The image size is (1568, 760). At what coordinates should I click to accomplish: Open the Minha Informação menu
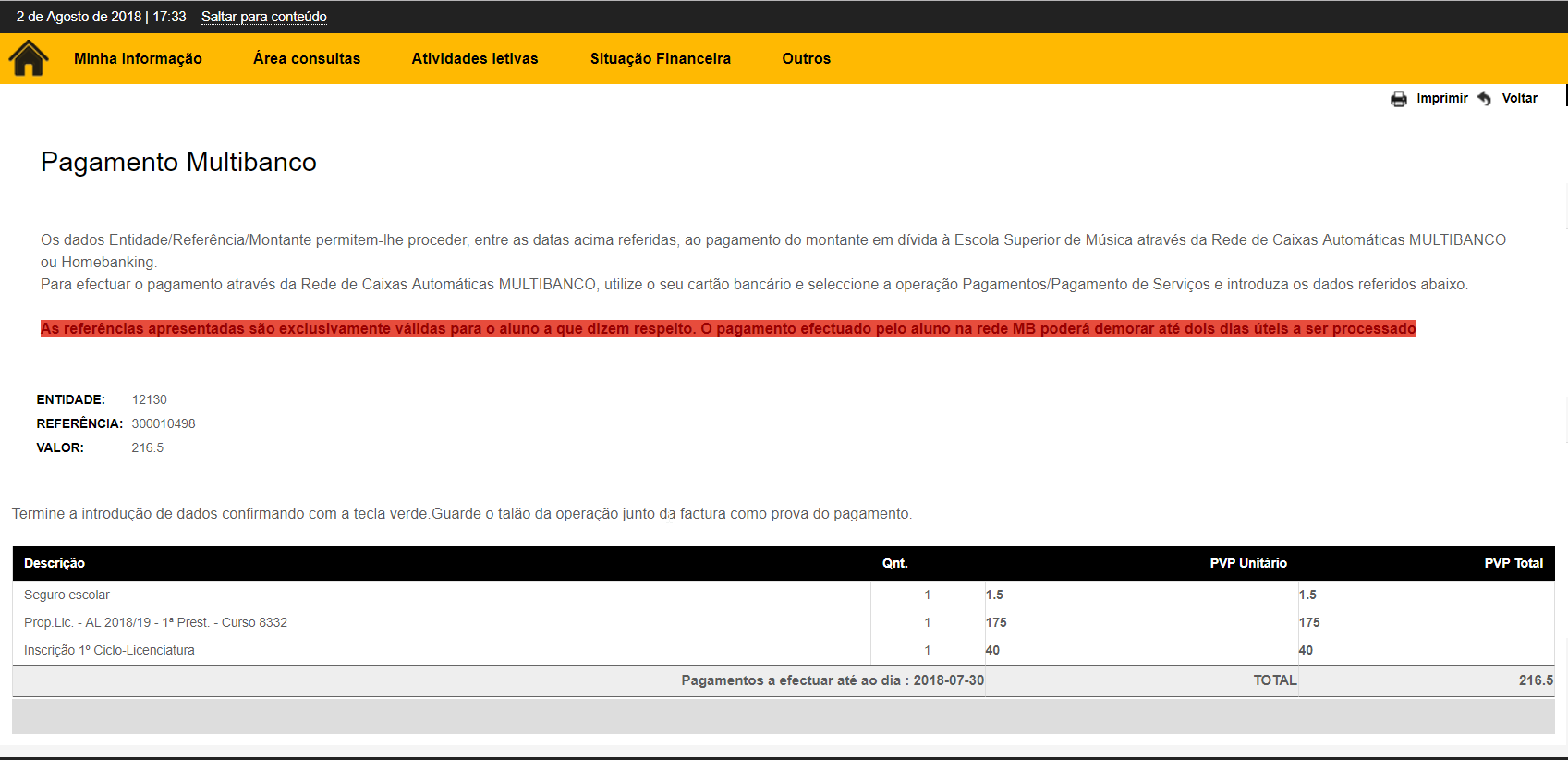pyautogui.click(x=138, y=58)
